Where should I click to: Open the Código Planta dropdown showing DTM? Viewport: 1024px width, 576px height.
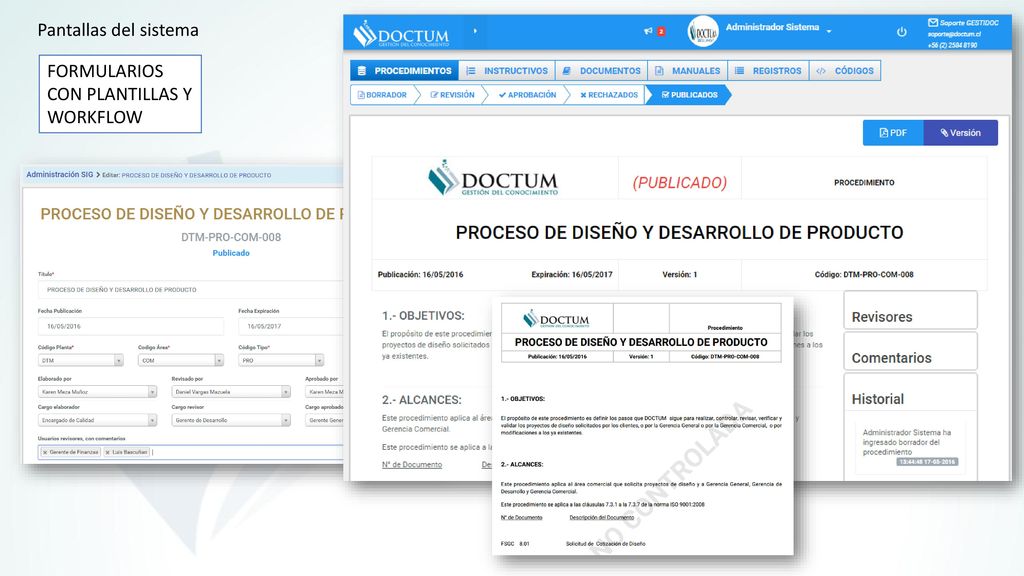80,360
